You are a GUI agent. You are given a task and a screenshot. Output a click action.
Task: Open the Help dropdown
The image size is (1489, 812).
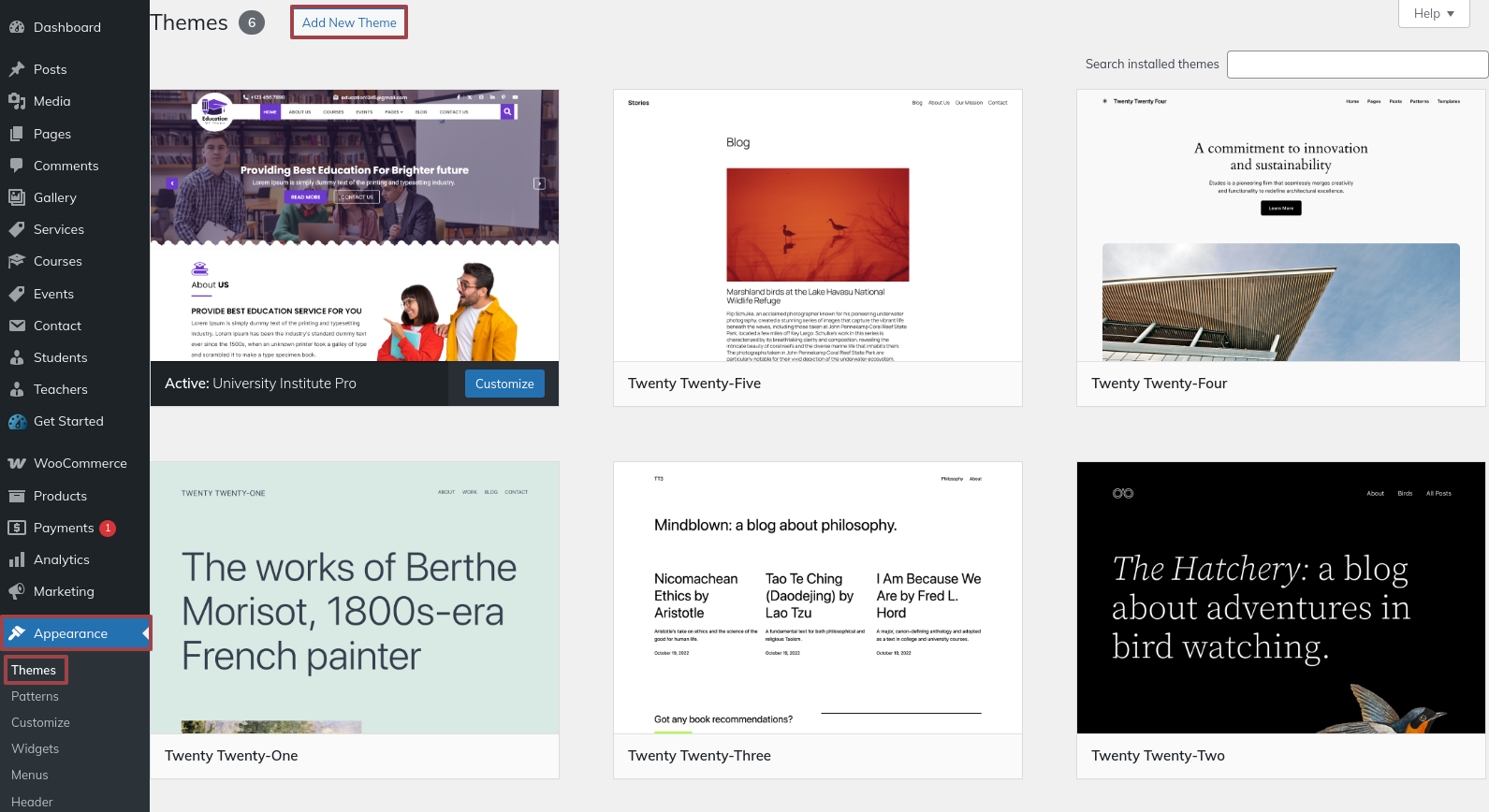[1434, 13]
